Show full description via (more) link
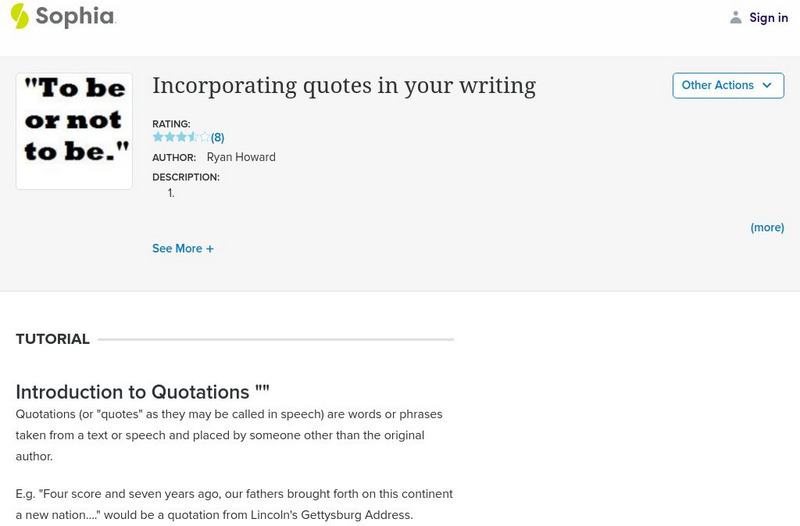Image resolution: width=800 pixels, height=526 pixels. point(767,228)
